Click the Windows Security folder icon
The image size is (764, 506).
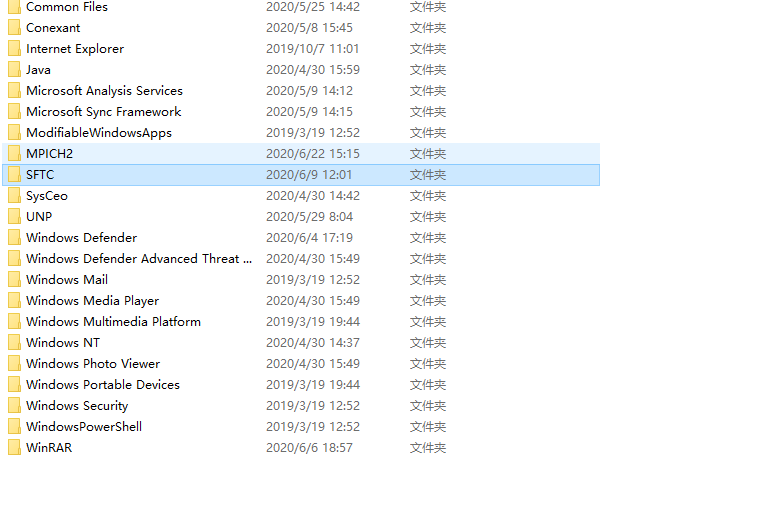pyautogui.click(x=15, y=405)
